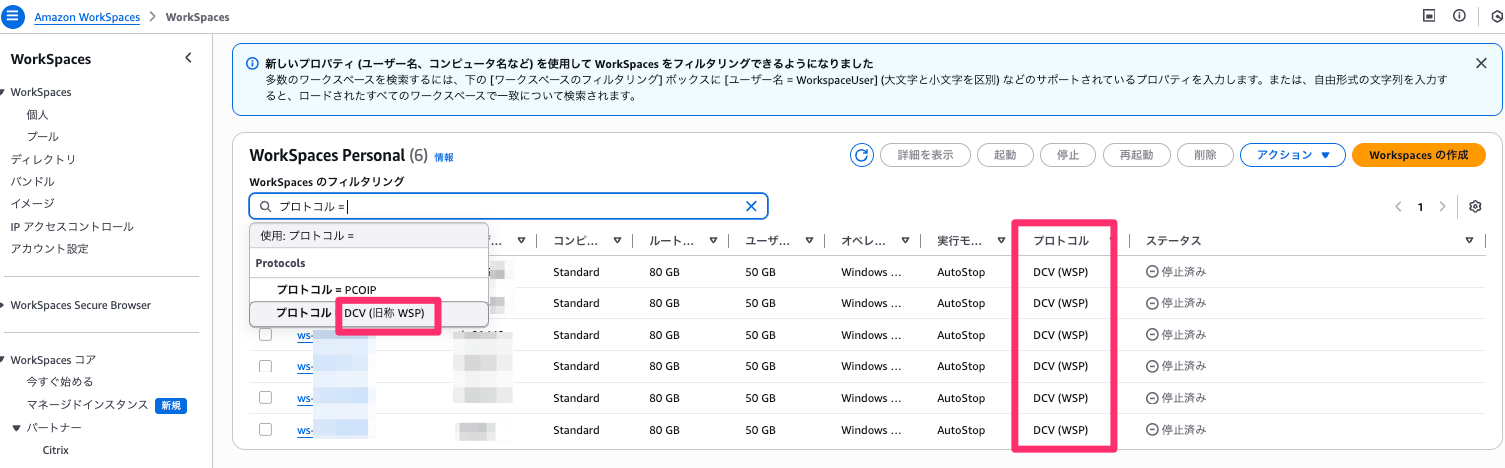Go to the previous page arrow
Image resolution: width=1505 pixels, height=468 pixels.
tap(1398, 206)
